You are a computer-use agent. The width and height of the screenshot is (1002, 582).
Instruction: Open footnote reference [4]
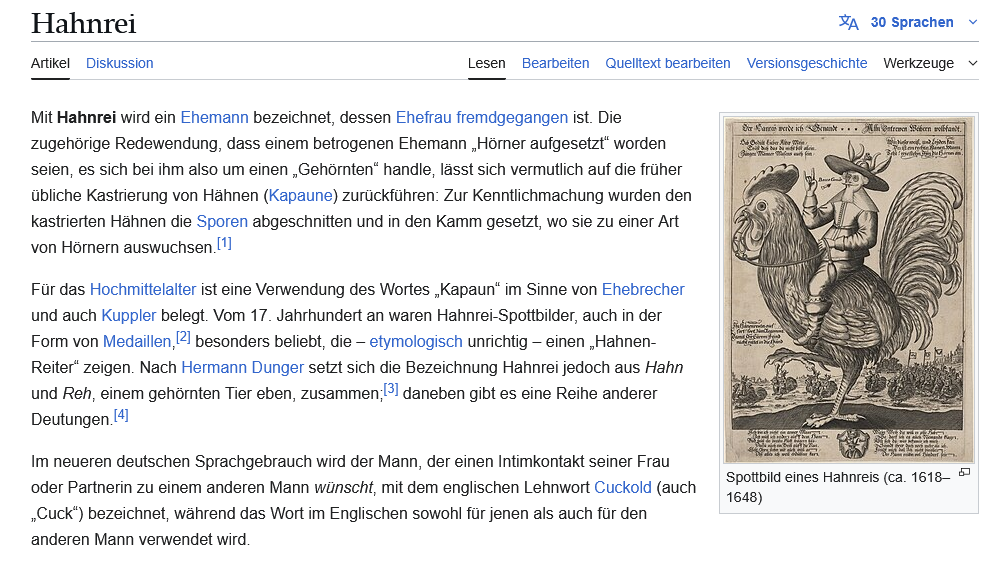click(x=121, y=415)
